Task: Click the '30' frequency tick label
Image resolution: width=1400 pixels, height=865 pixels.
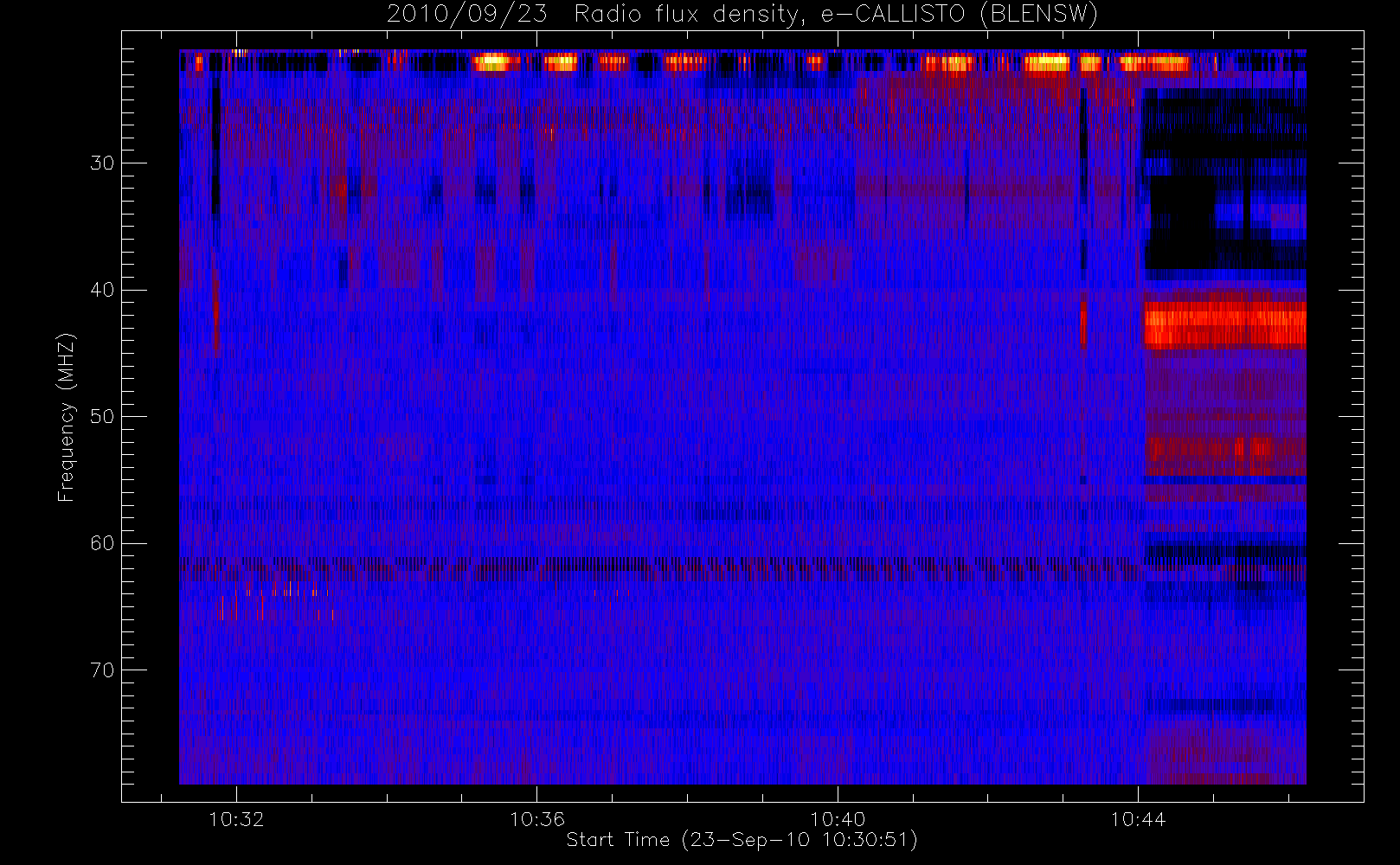Action: point(102,163)
